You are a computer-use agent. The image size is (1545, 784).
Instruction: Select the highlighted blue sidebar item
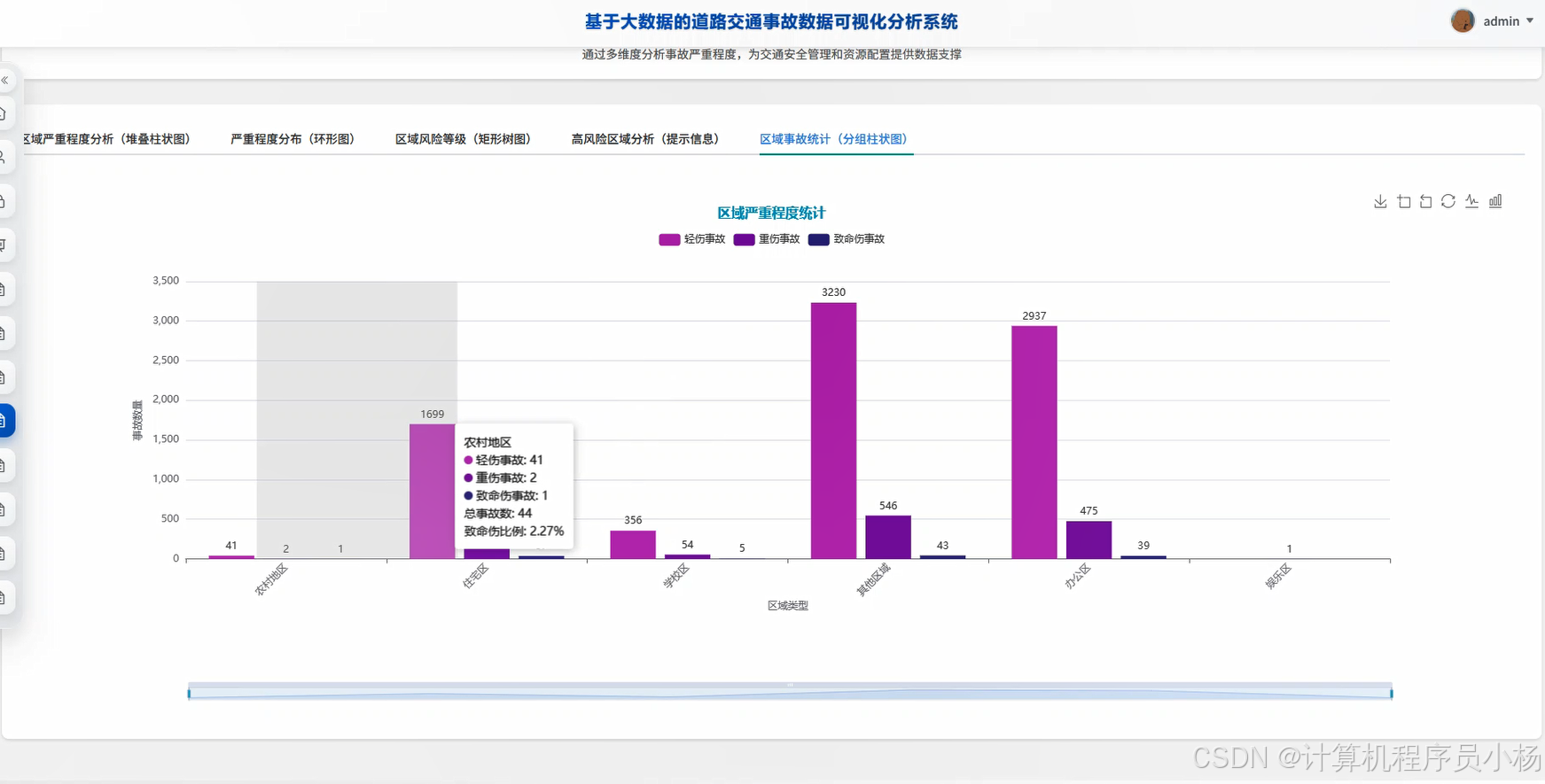coord(5,421)
